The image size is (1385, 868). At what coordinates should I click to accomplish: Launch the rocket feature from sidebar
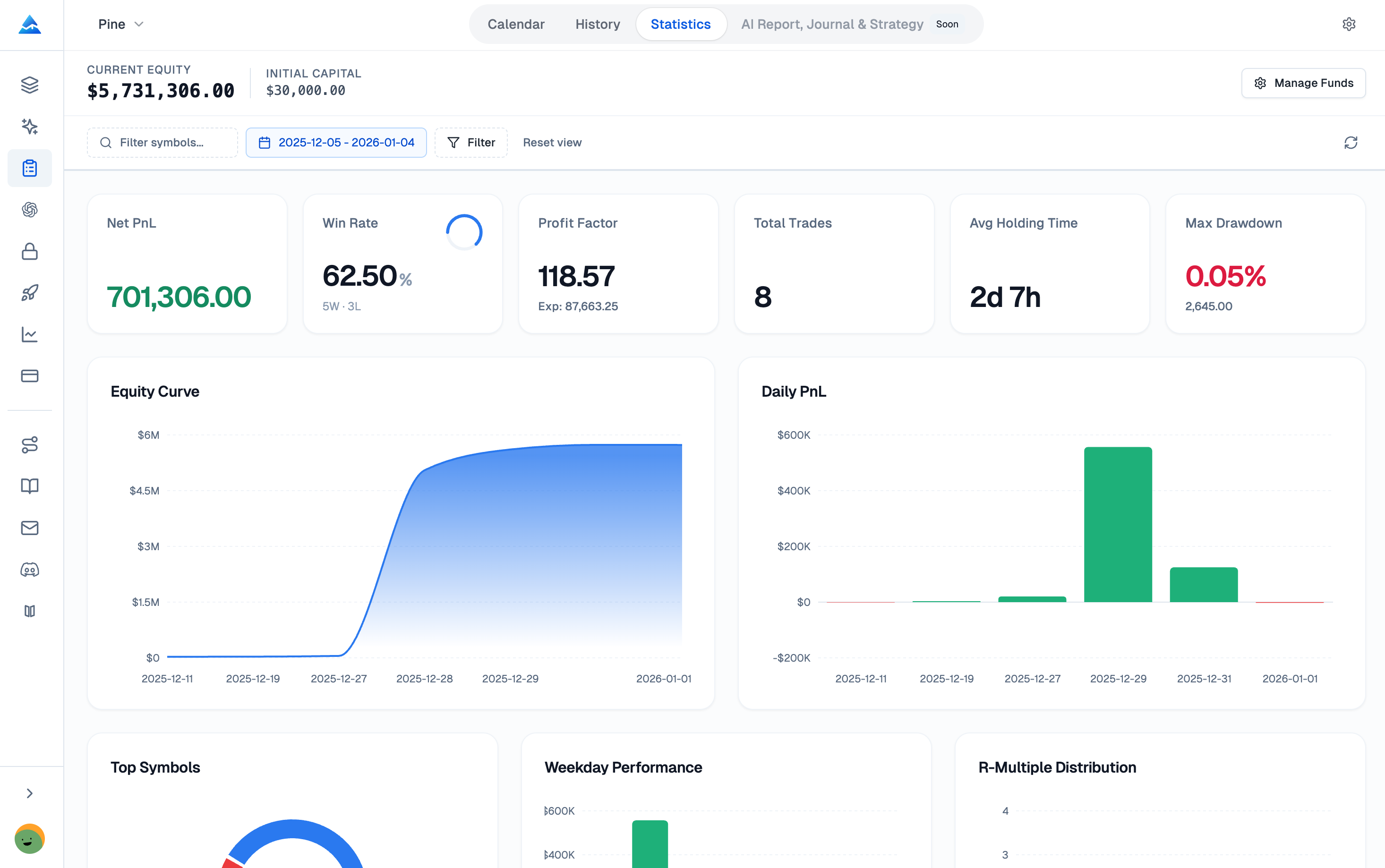tap(30, 293)
